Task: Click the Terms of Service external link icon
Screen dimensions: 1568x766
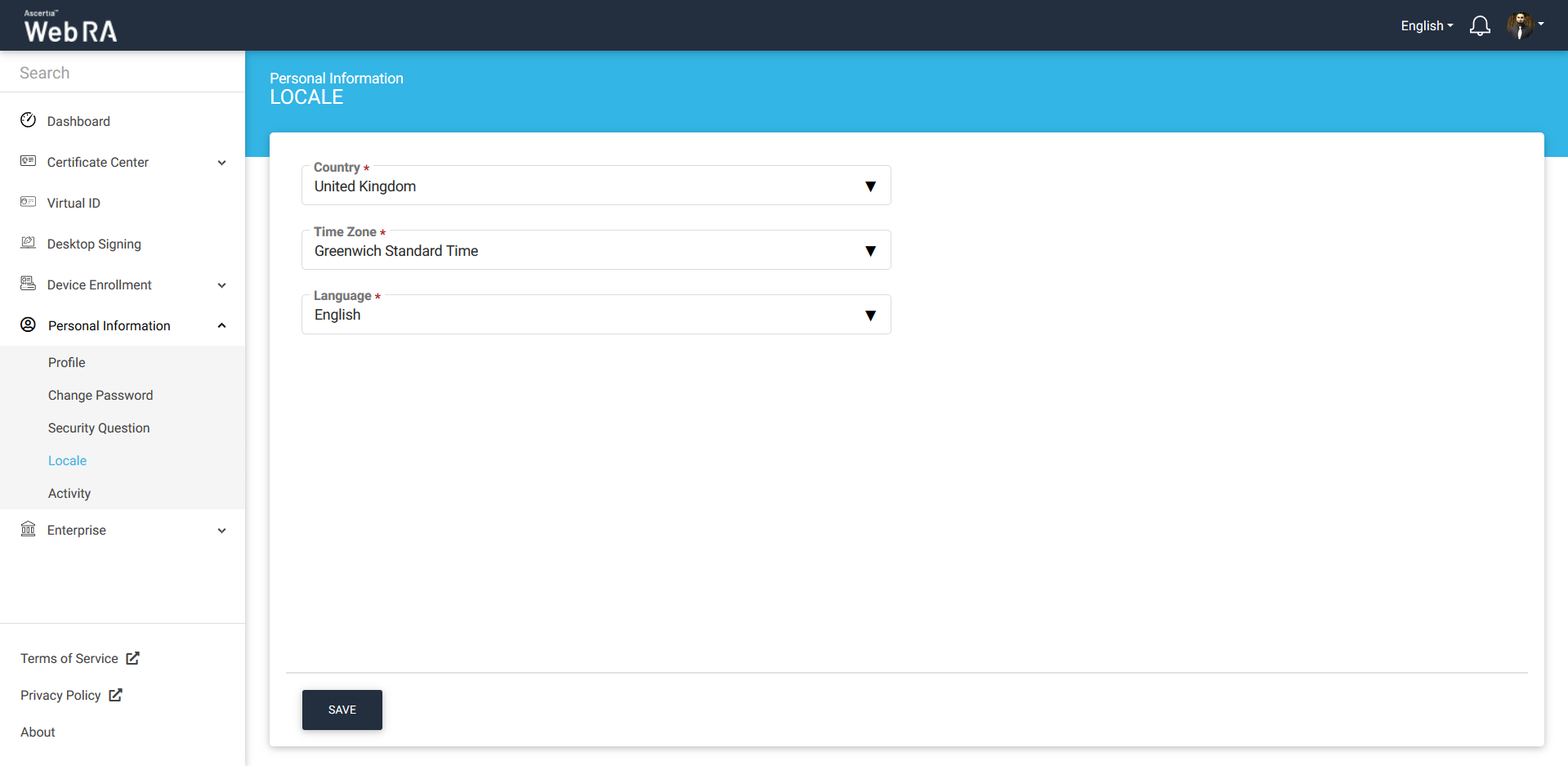Action: [x=132, y=658]
